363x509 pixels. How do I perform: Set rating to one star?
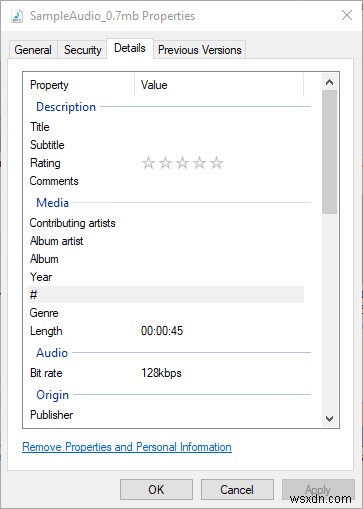click(x=148, y=163)
